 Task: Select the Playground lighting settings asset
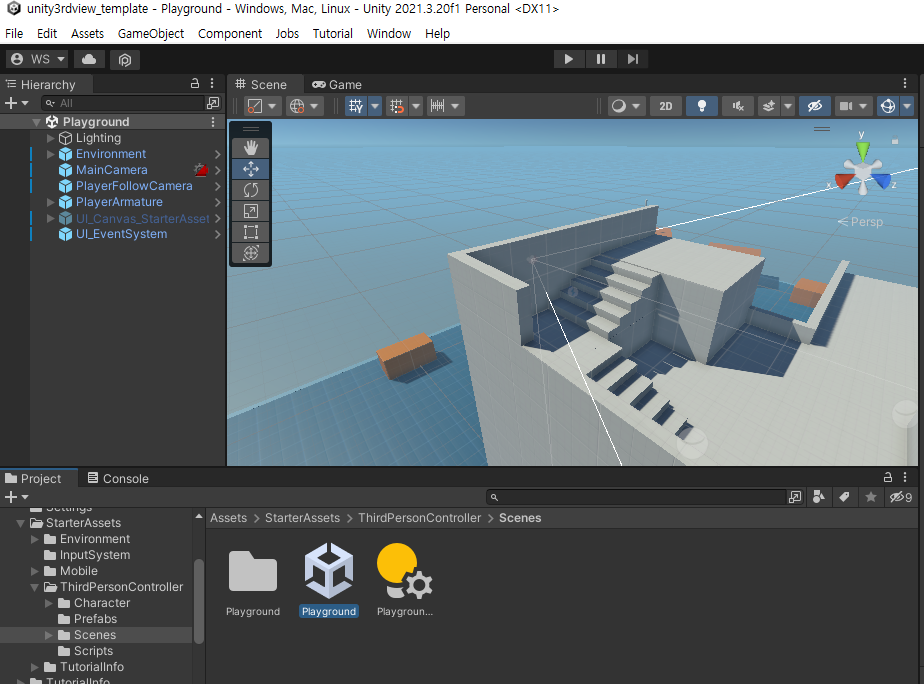click(405, 580)
